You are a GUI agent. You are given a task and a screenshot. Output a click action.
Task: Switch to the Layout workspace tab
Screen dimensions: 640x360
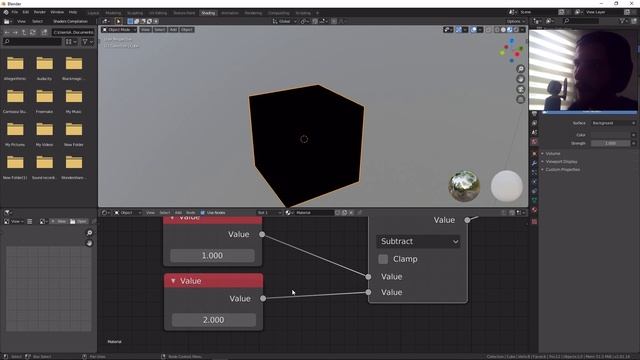coord(93,13)
